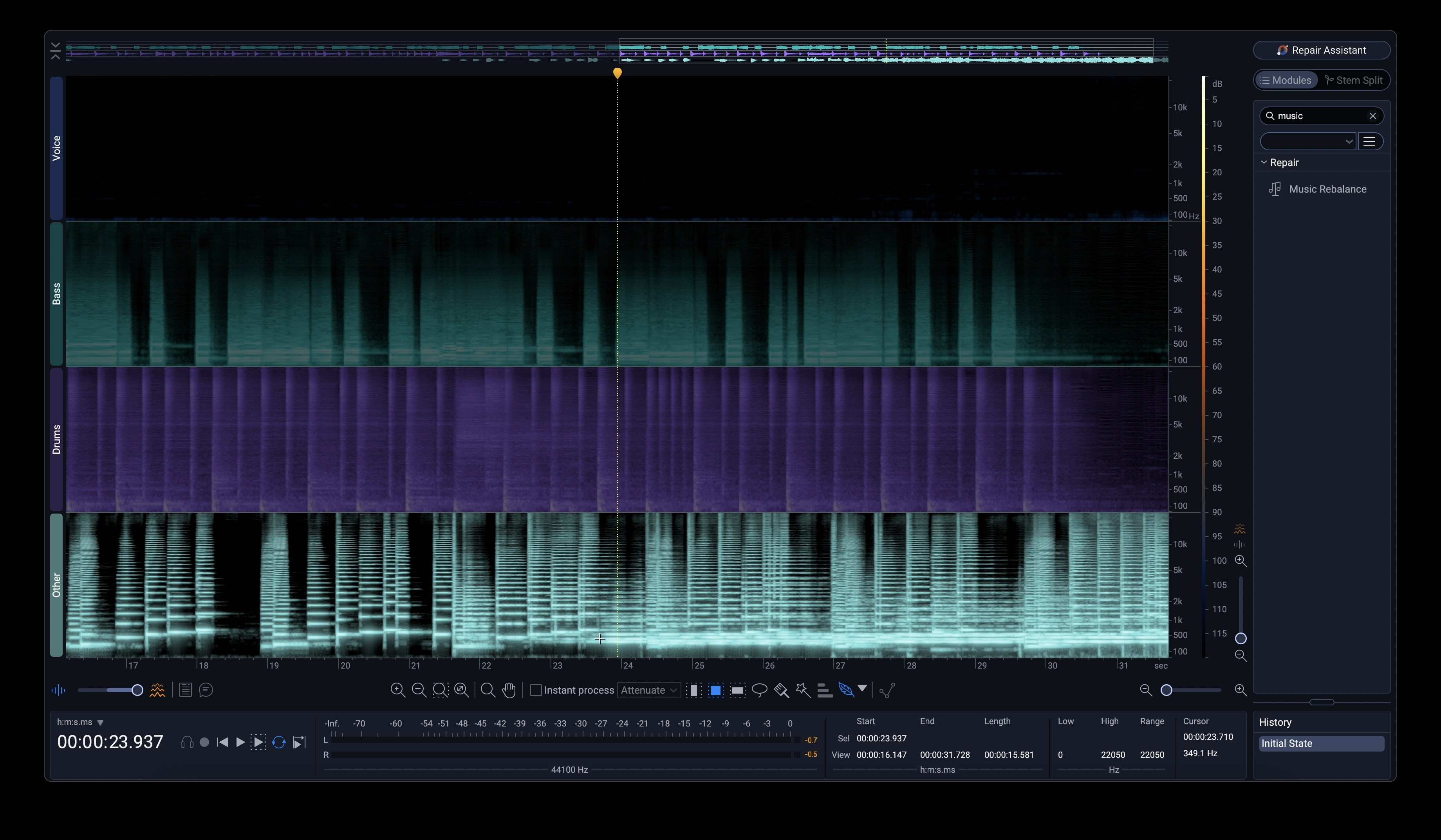Adjust the spectrogram/waveform opacity slider
1441x840 pixels.
click(x=137, y=690)
